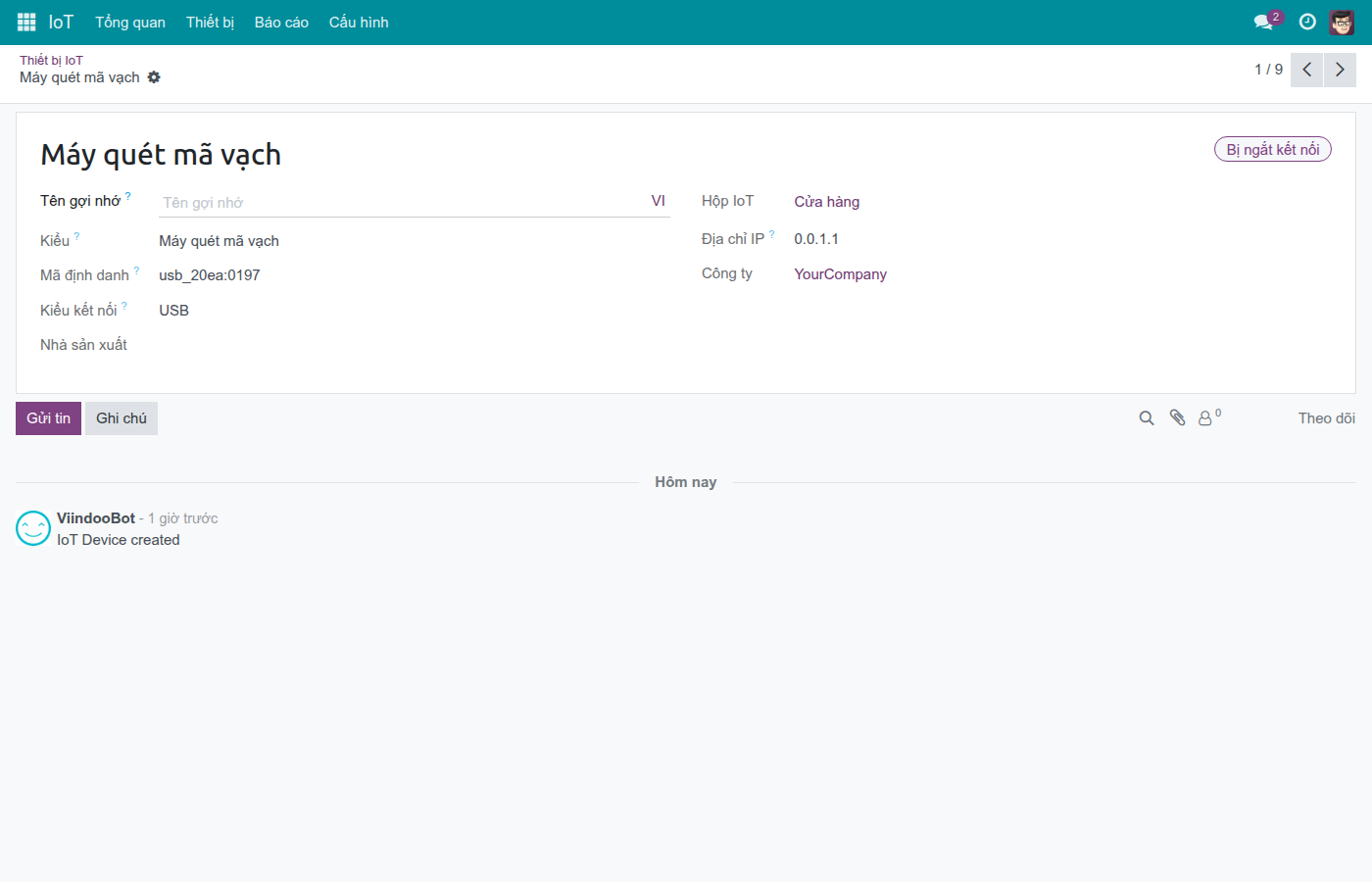Toggle Theo dõi follow button
This screenshot has height=882, width=1372.
(1326, 418)
